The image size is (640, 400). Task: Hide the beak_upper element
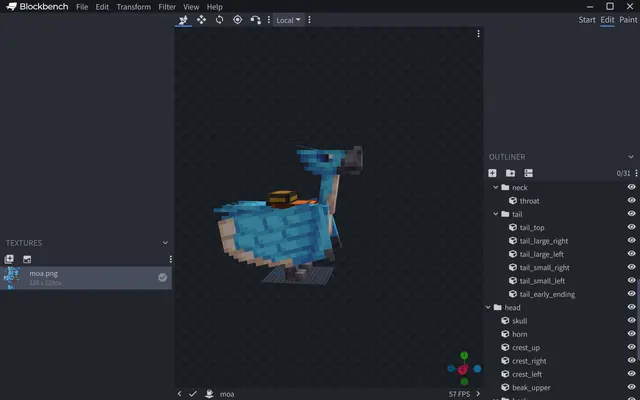[631, 387]
